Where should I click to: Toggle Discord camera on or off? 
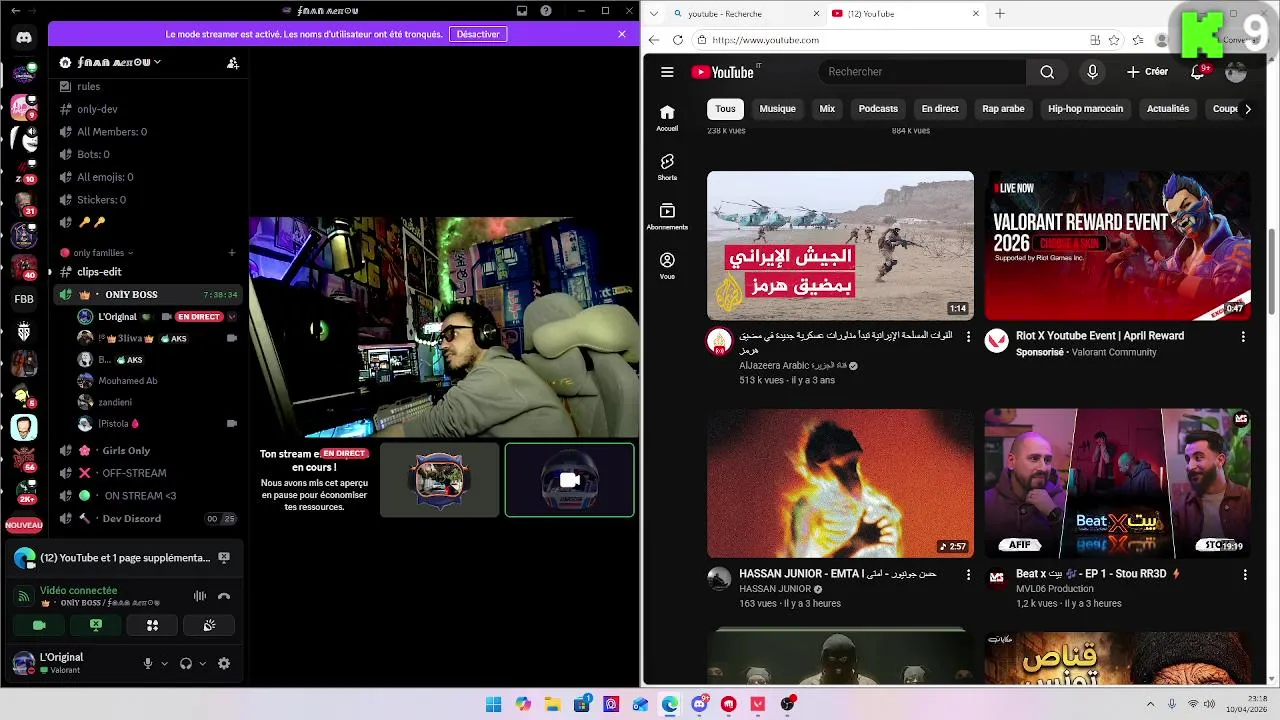pos(39,625)
